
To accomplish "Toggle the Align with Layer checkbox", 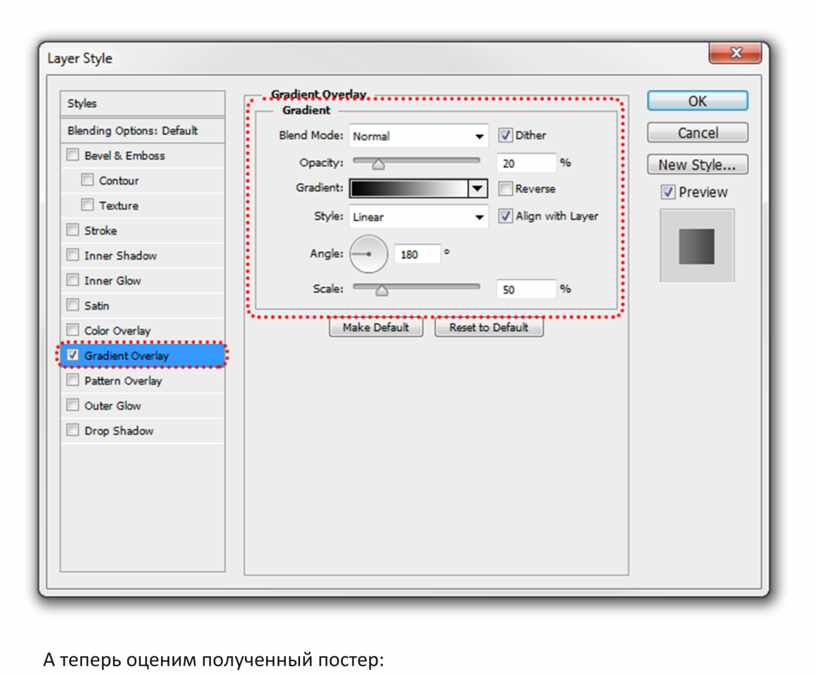I will pos(505,216).
